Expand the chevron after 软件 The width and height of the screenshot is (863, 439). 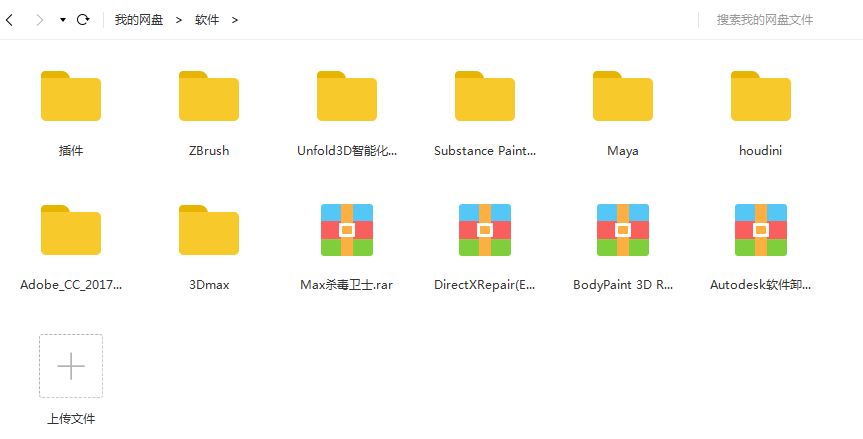point(235,20)
